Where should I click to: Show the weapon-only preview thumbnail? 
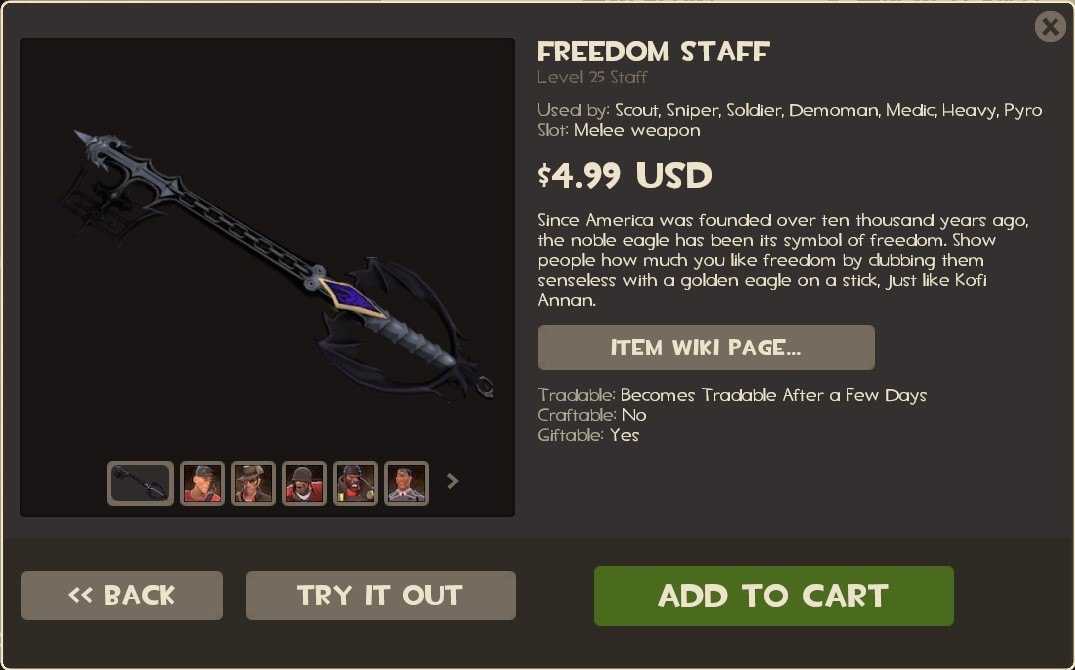[x=141, y=483]
